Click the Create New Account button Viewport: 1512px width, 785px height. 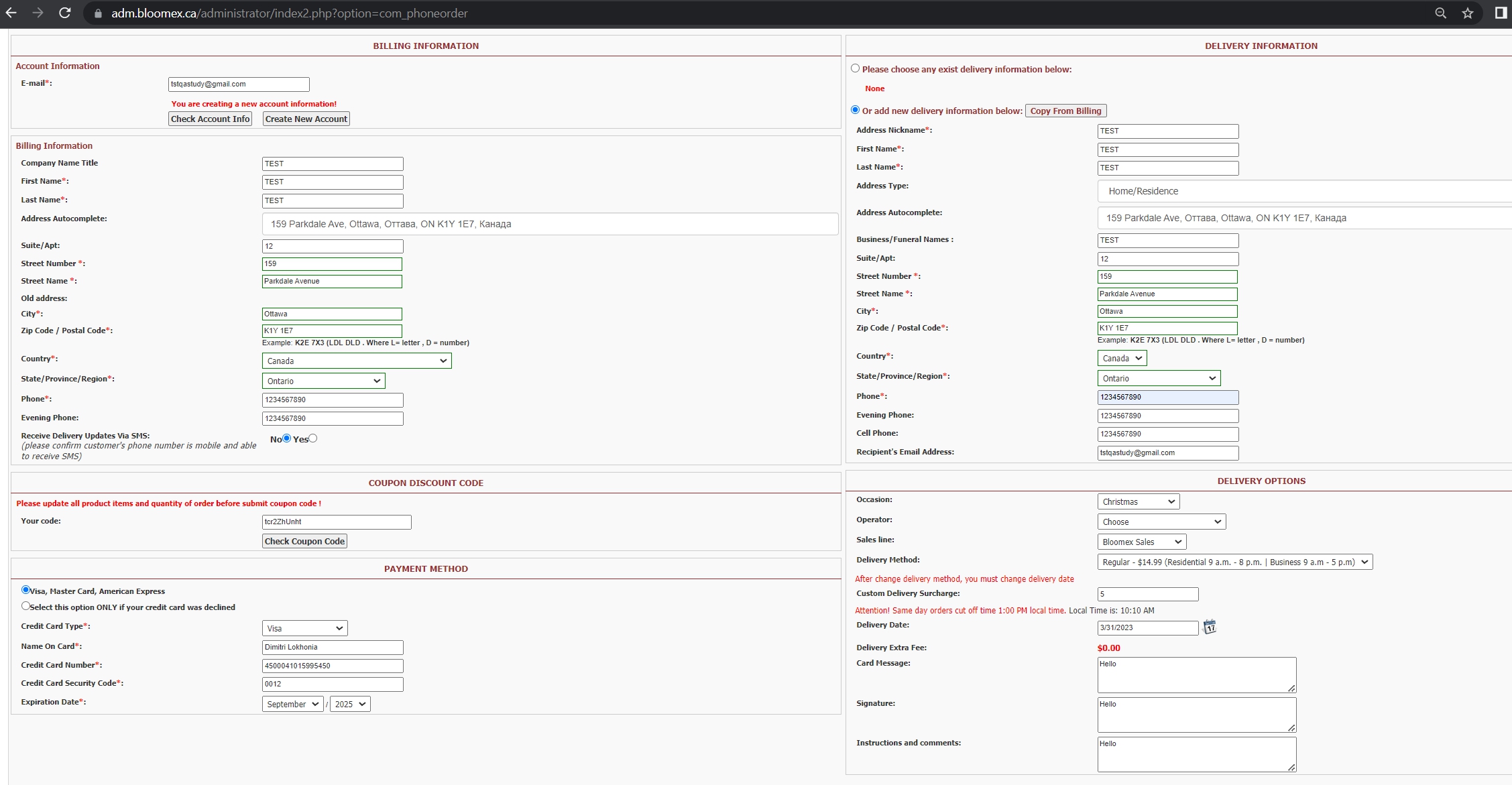306,119
